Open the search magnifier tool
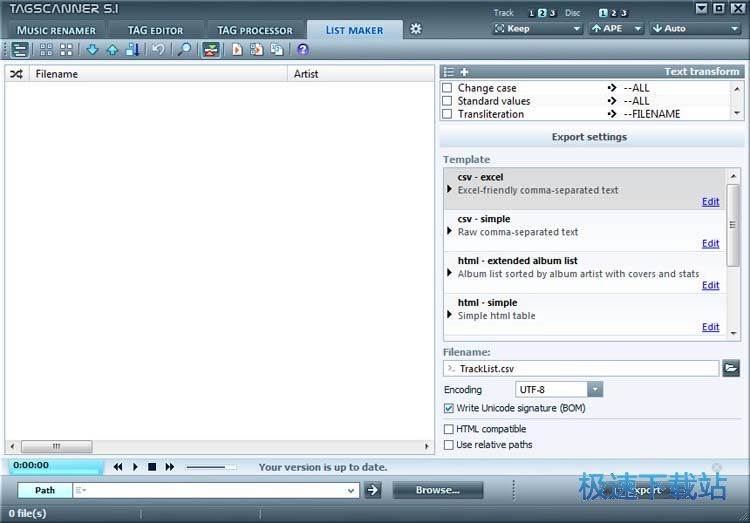Image resolution: width=750 pixels, height=523 pixels. point(184,49)
